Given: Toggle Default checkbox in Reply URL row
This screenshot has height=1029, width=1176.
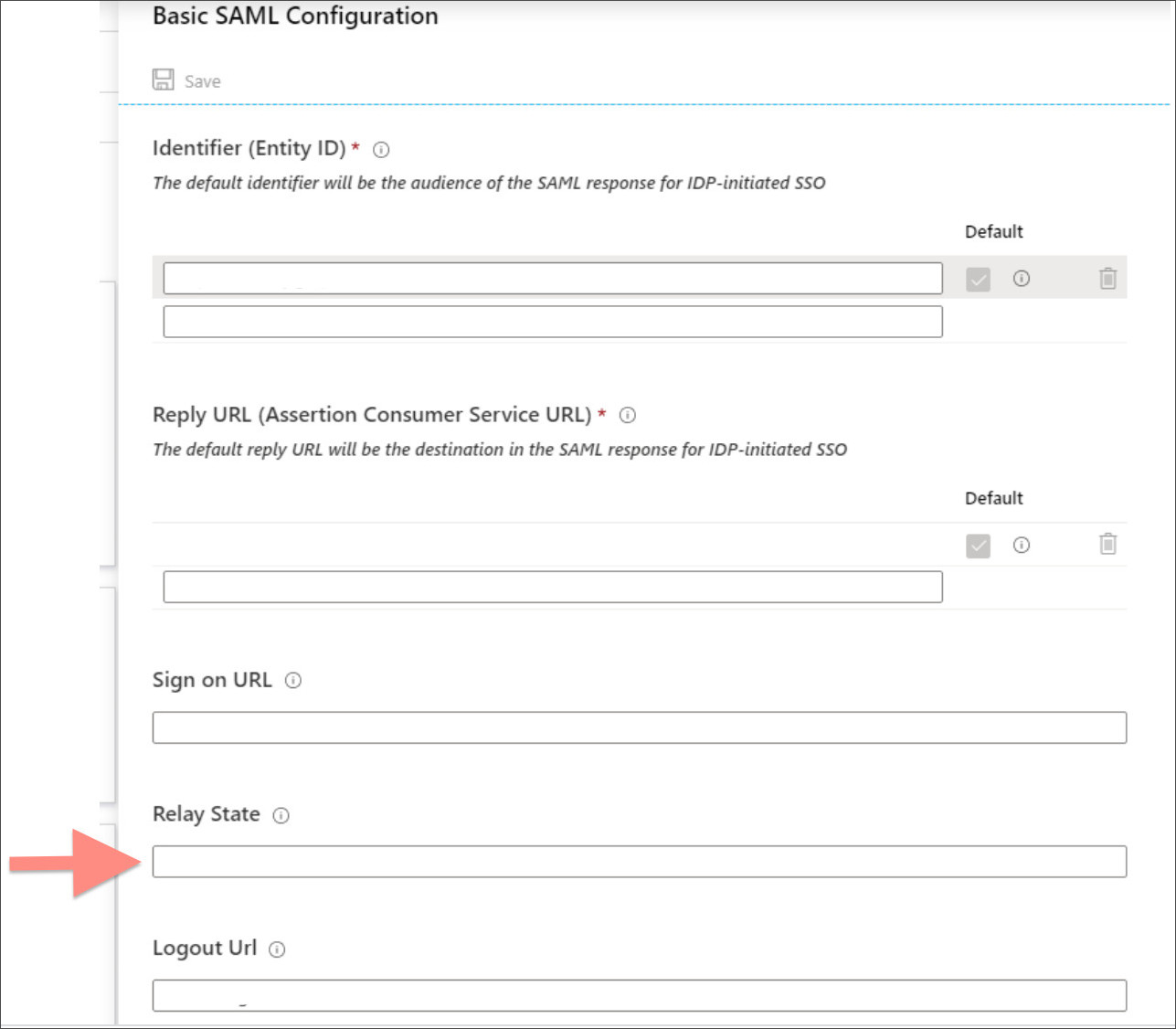Looking at the screenshot, I should (978, 546).
